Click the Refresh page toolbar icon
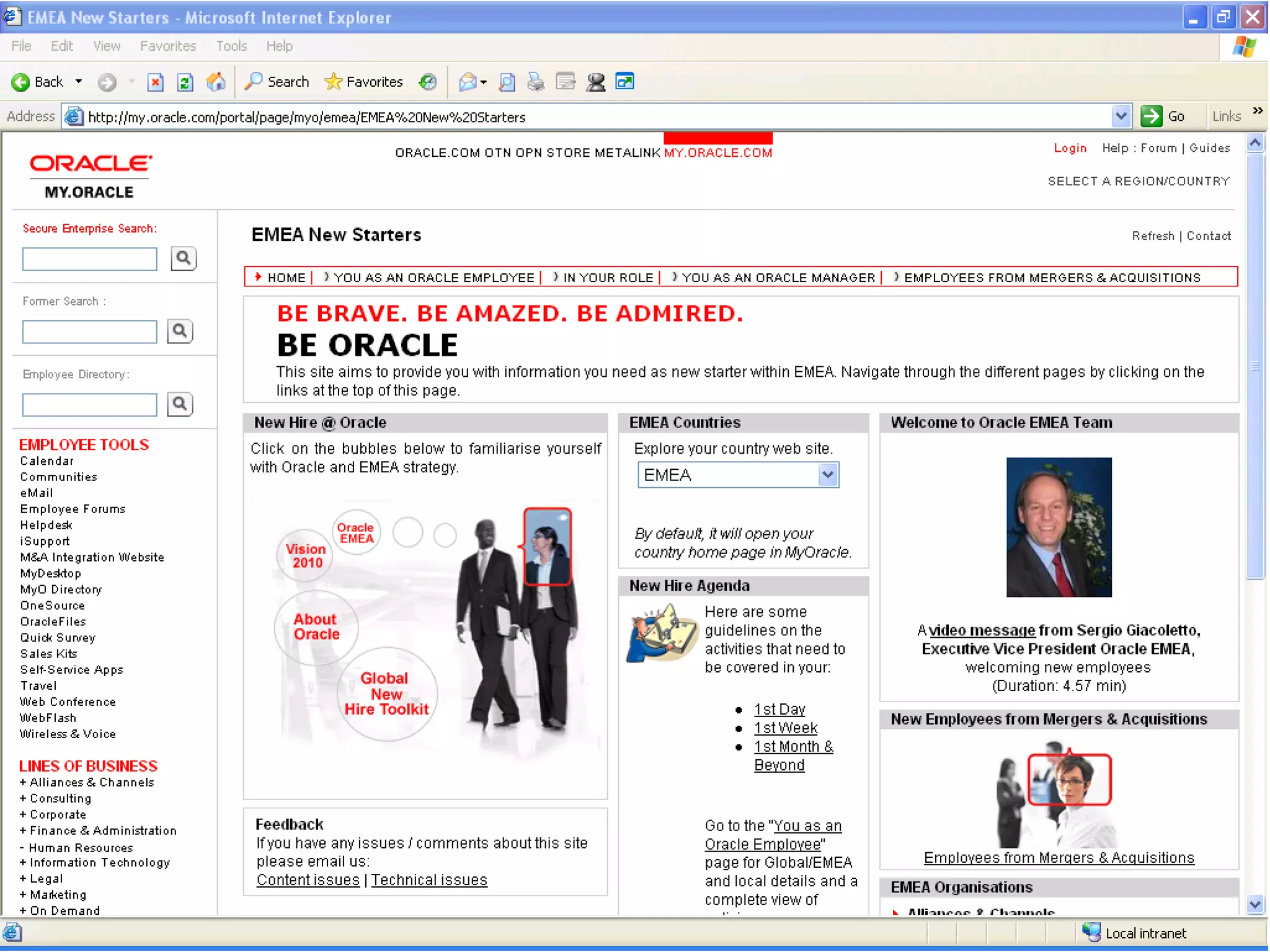Image resolution: width=1270 pixels, height=952 pixels. pyautogui.click(x=185, y=82)
